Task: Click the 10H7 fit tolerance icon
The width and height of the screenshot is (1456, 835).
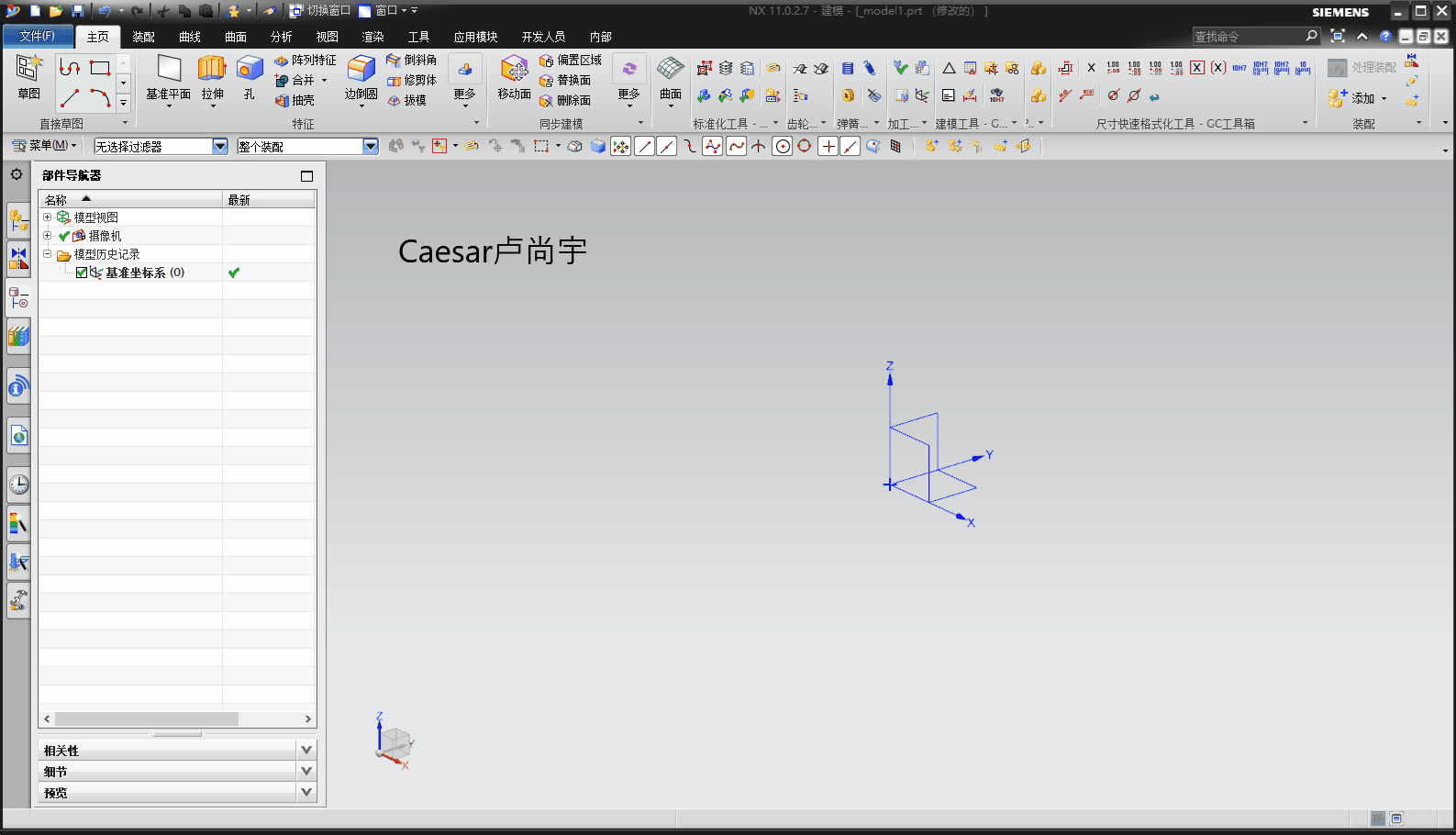Action: coord(1239,68)
